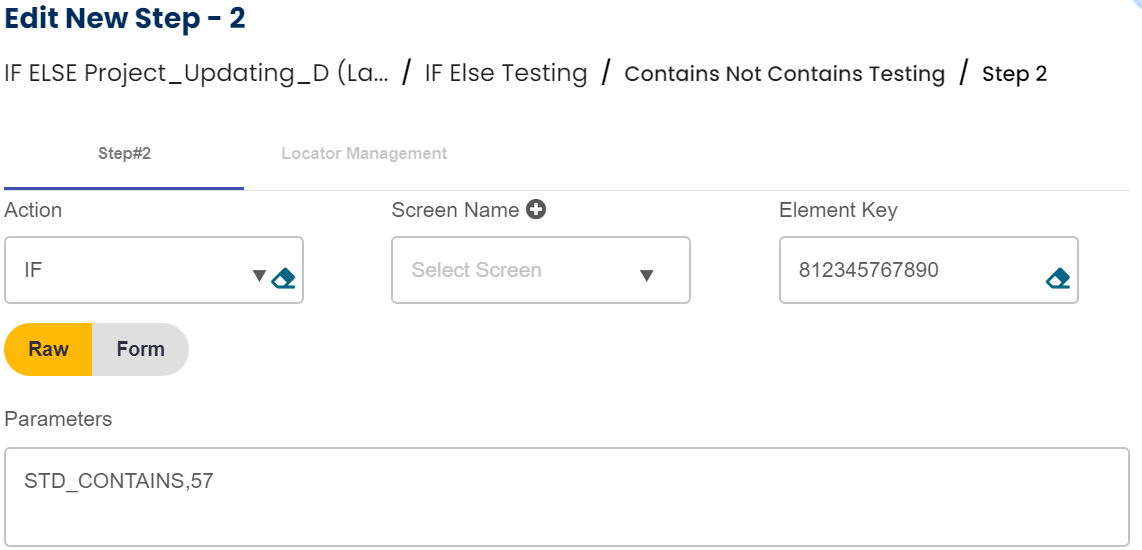This screenshot has width=1142, height=550.
Task: Click the IF value in Action box
Action: pyautogui.click(x=33, y=270)
